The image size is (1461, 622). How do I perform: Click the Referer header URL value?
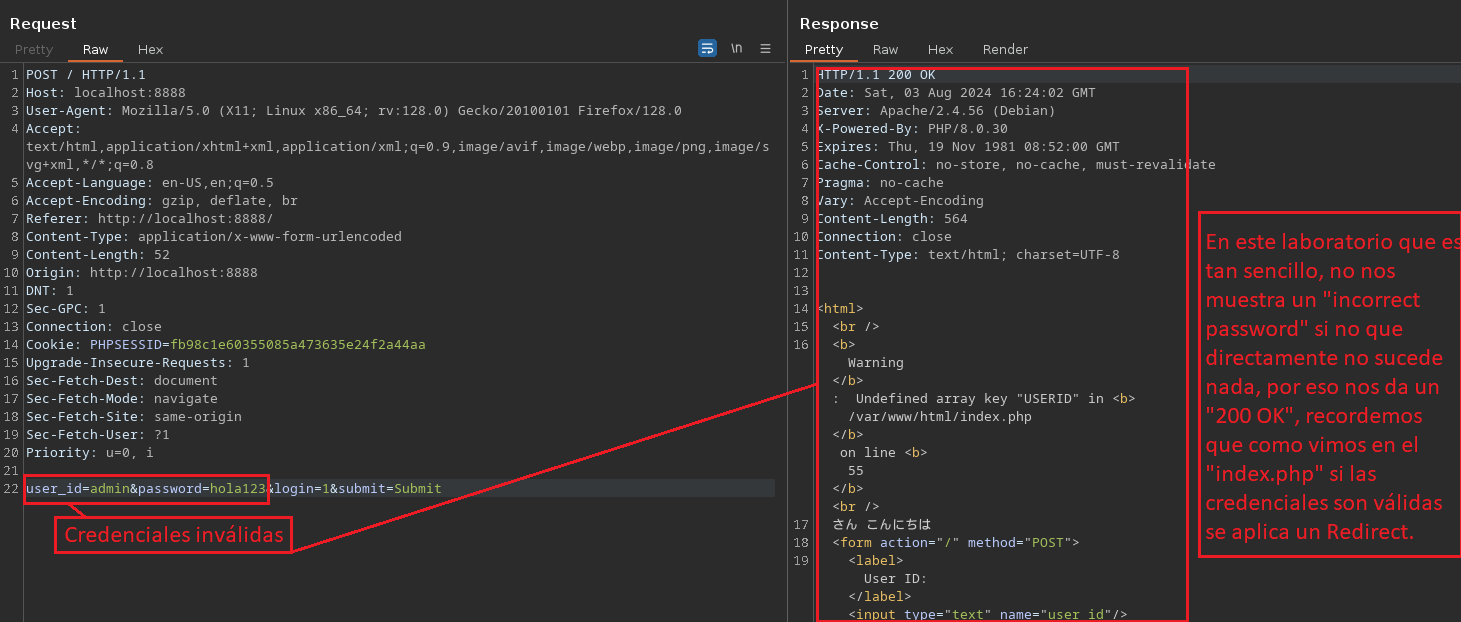click(185, 219)
